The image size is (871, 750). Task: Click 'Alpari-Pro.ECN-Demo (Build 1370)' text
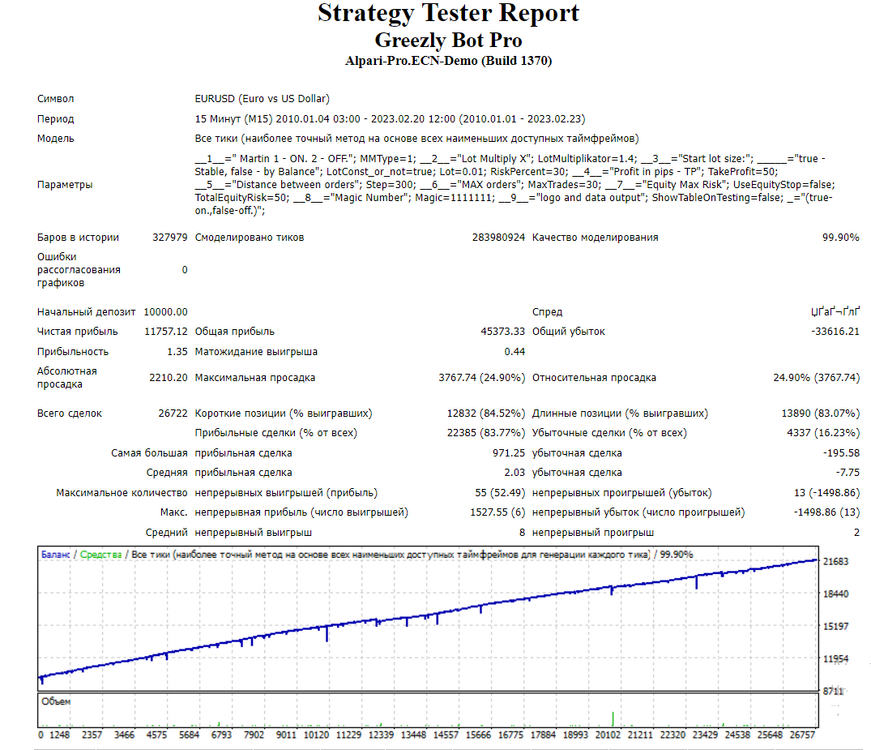[x=448, y=61]
